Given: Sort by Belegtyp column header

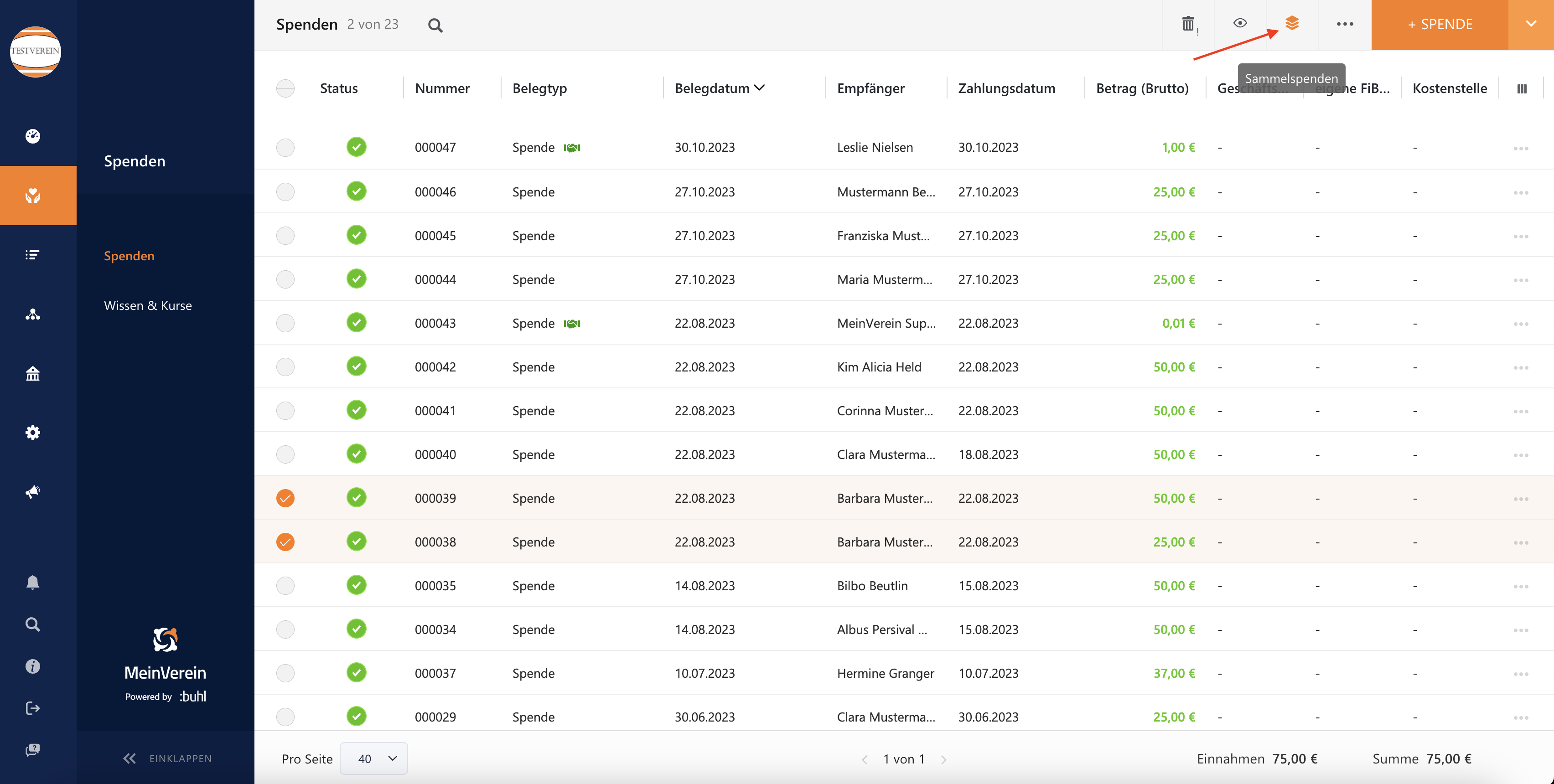Looking at the screenshot, I should [x=539, y=88].
